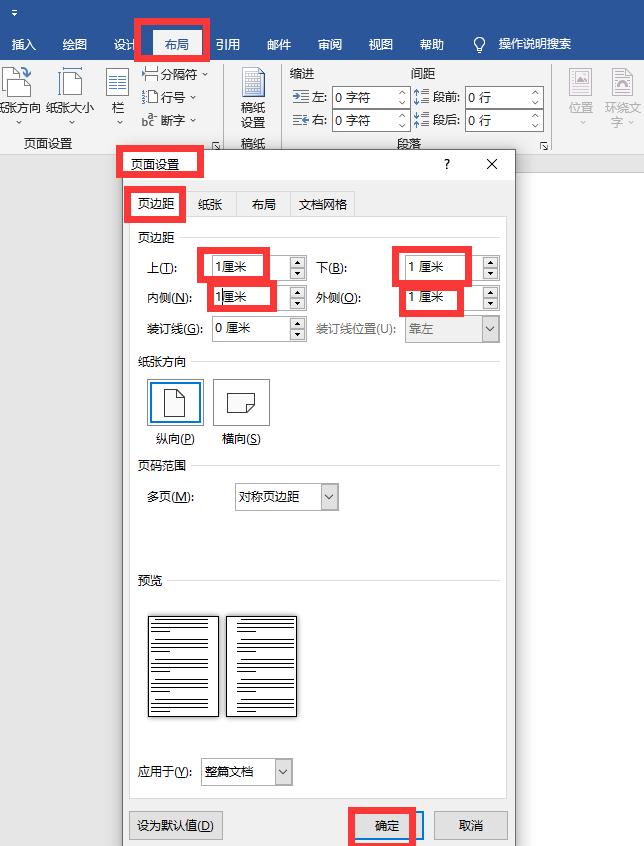Click the 设为默认值(D) button

click(175, 825)
